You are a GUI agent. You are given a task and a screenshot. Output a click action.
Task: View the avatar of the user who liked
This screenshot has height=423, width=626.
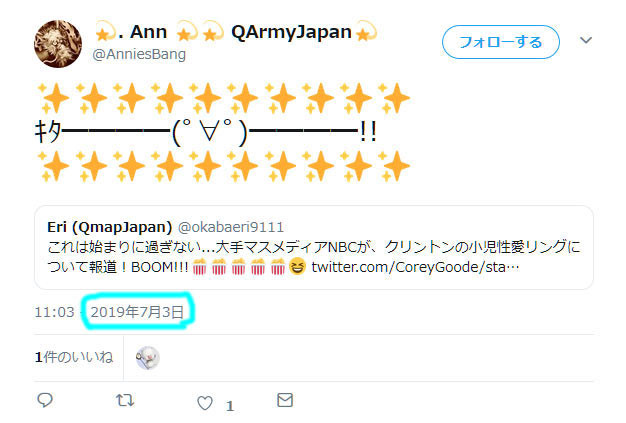coord(147,358)
